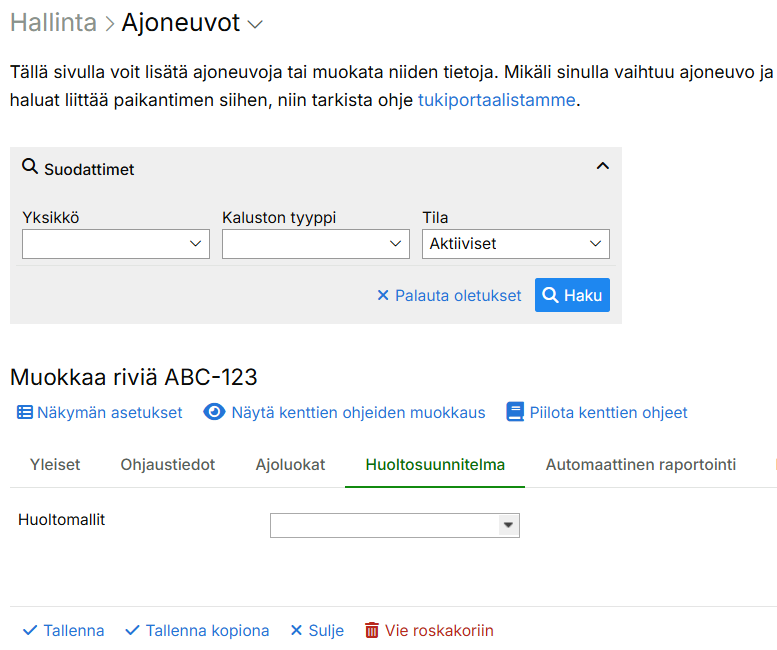Switch to the Yleiset tab

click(x=55, y=465)
